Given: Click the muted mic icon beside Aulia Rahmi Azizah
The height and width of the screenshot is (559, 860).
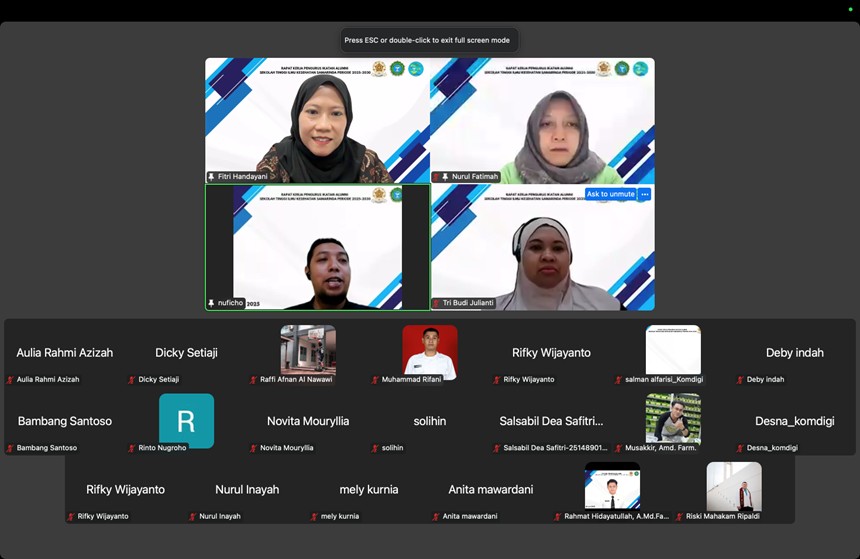Looking at the screenshot, I should [10, 380].
